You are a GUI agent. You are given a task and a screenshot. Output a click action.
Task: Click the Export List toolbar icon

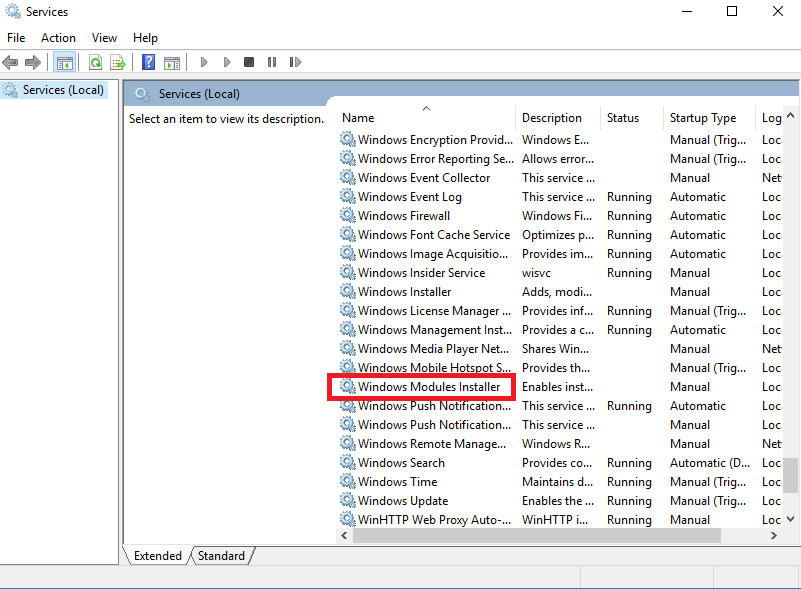pyautogui.click(x=118, y=63)
